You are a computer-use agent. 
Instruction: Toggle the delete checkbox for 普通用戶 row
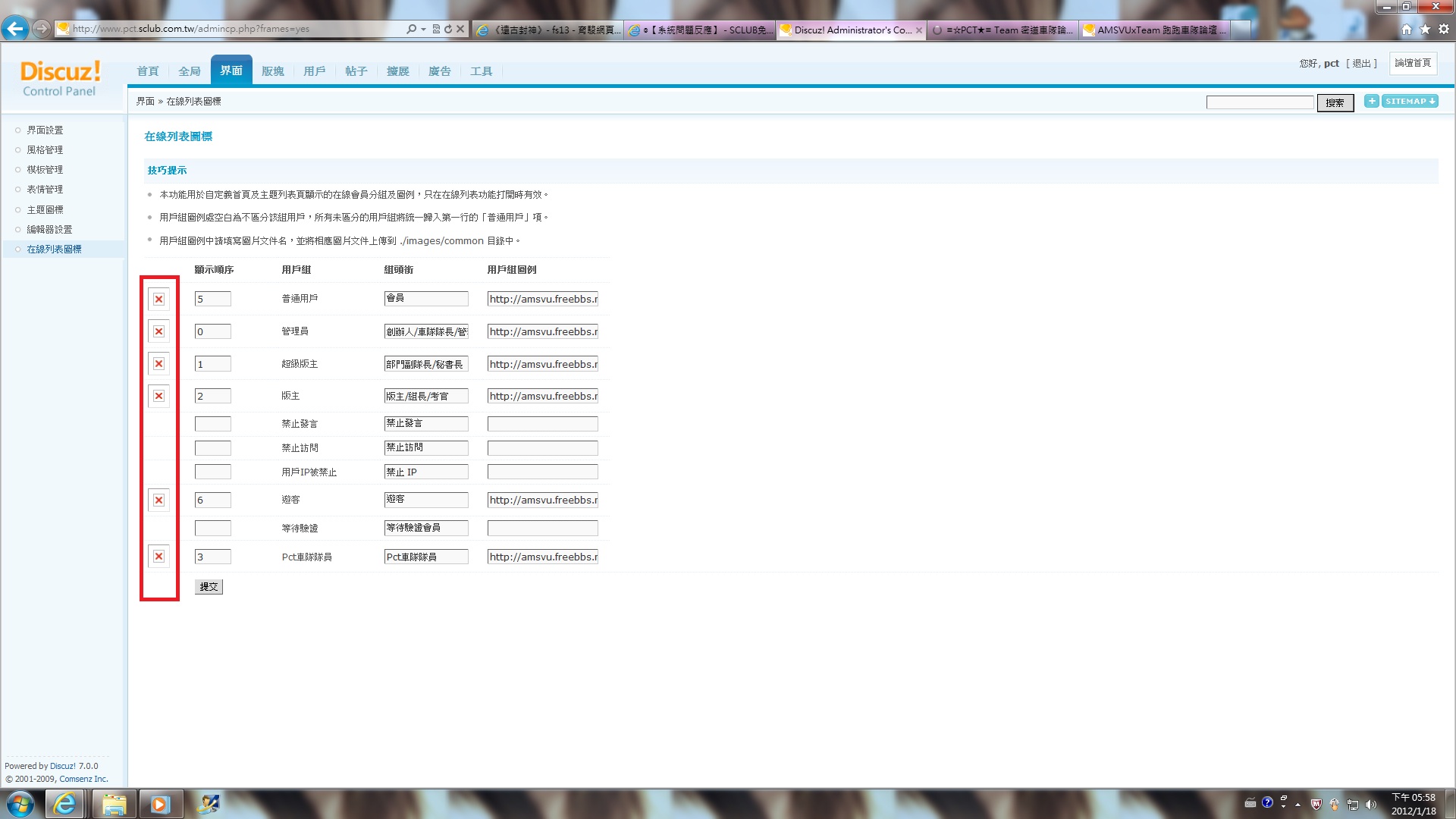coord(158,299)
